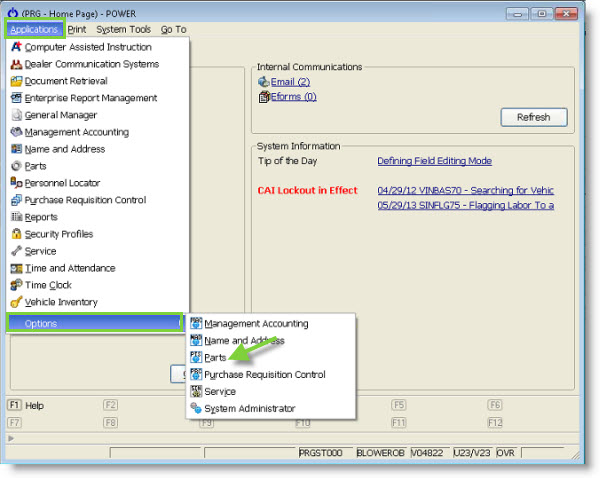Click the Reports icon

coord(16,217)
